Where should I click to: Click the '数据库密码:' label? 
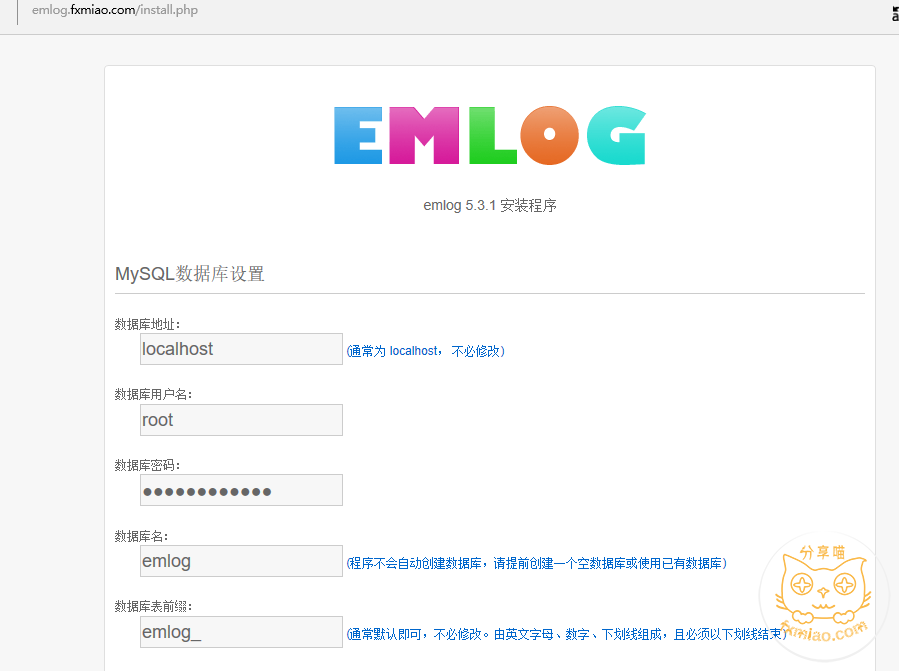[x=147, y=465]
